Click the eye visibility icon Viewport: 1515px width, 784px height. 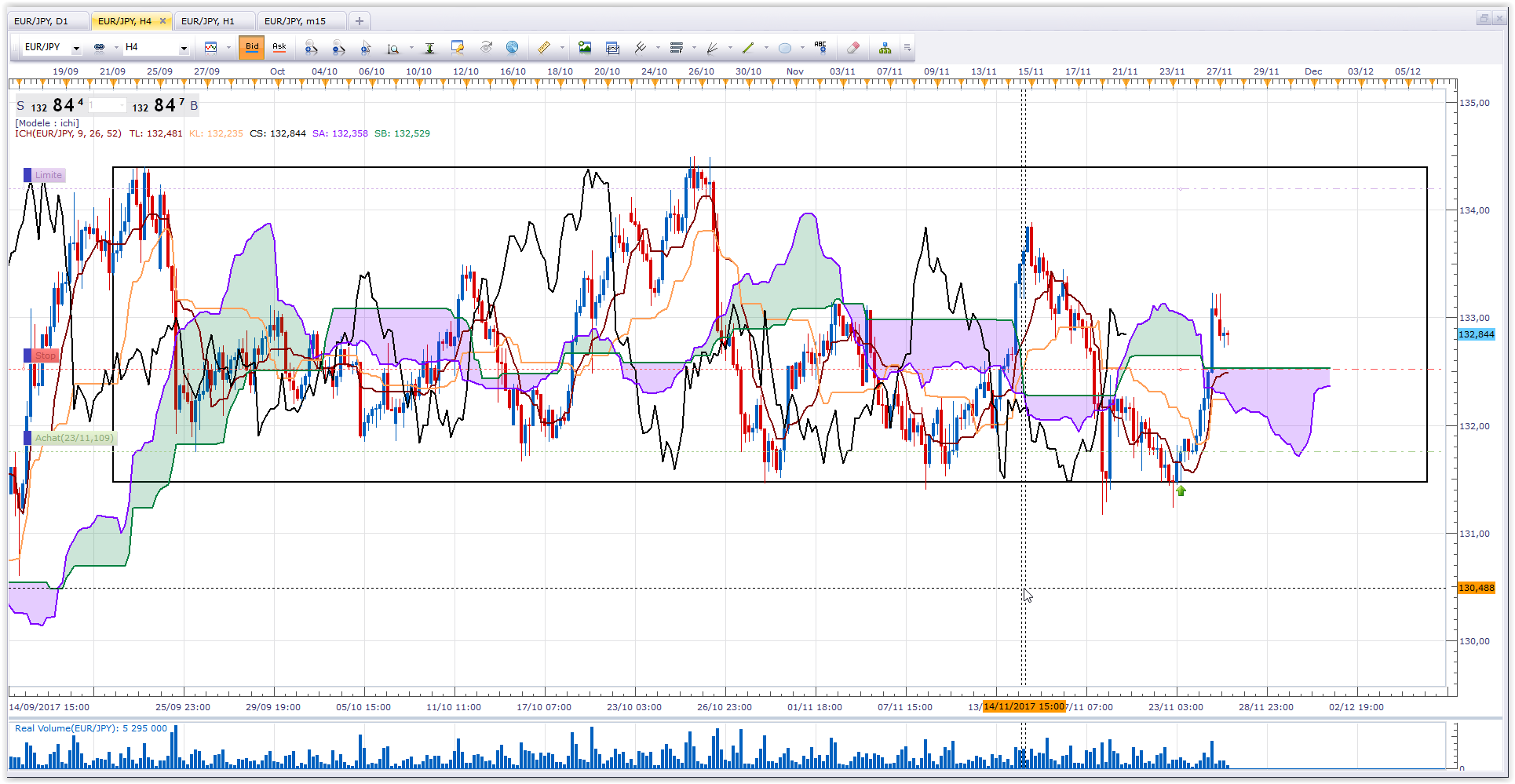487,47
